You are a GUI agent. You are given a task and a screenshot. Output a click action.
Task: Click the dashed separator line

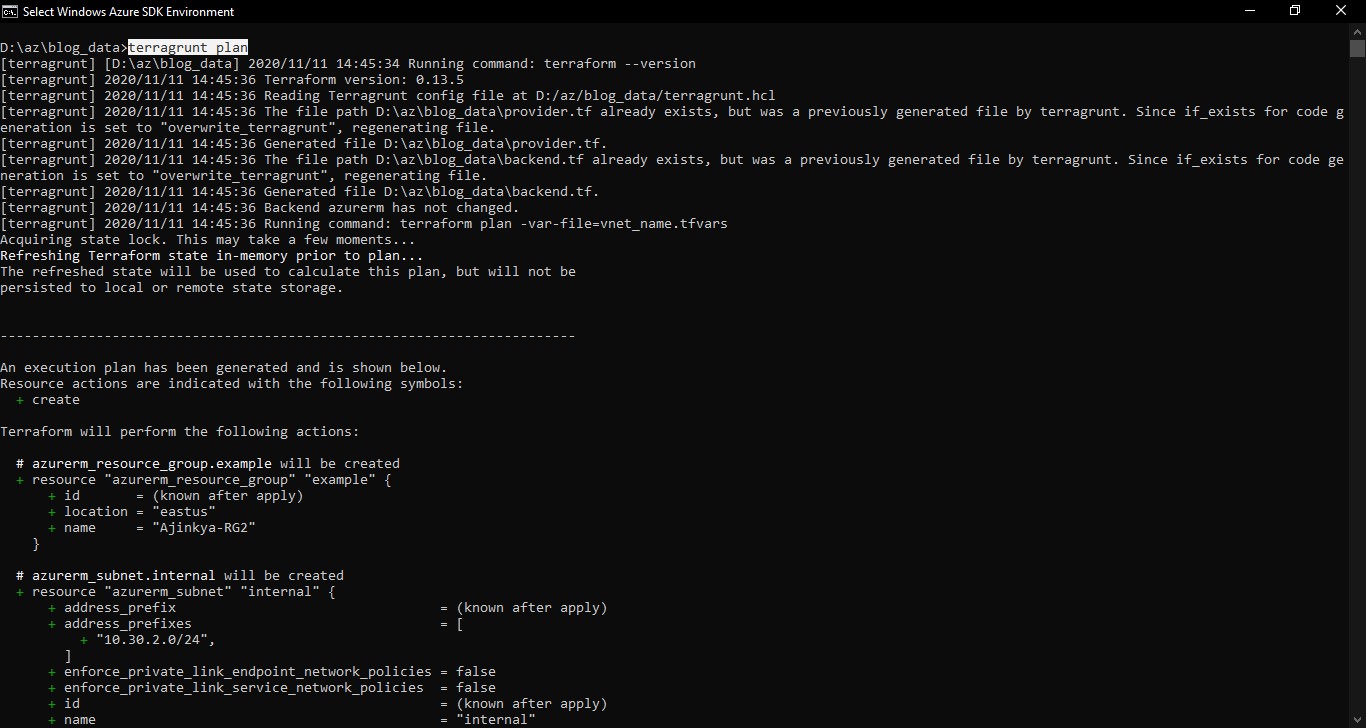(288, 336)
